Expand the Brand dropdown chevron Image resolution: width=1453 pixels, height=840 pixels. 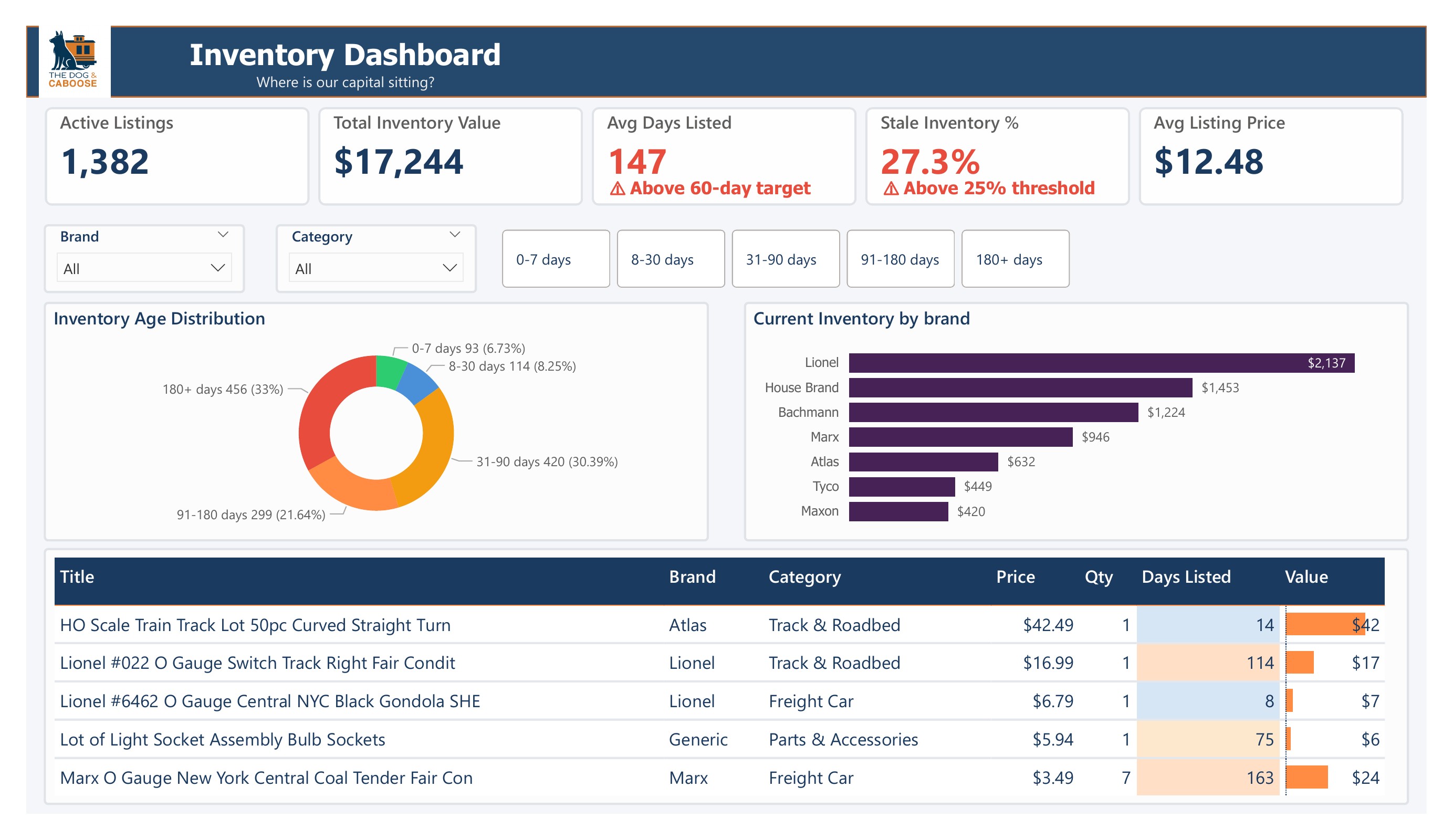222,234
